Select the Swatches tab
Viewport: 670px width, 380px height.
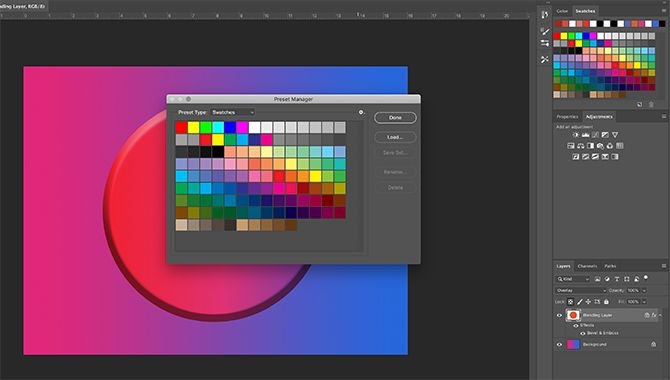(x=585, y=11)
